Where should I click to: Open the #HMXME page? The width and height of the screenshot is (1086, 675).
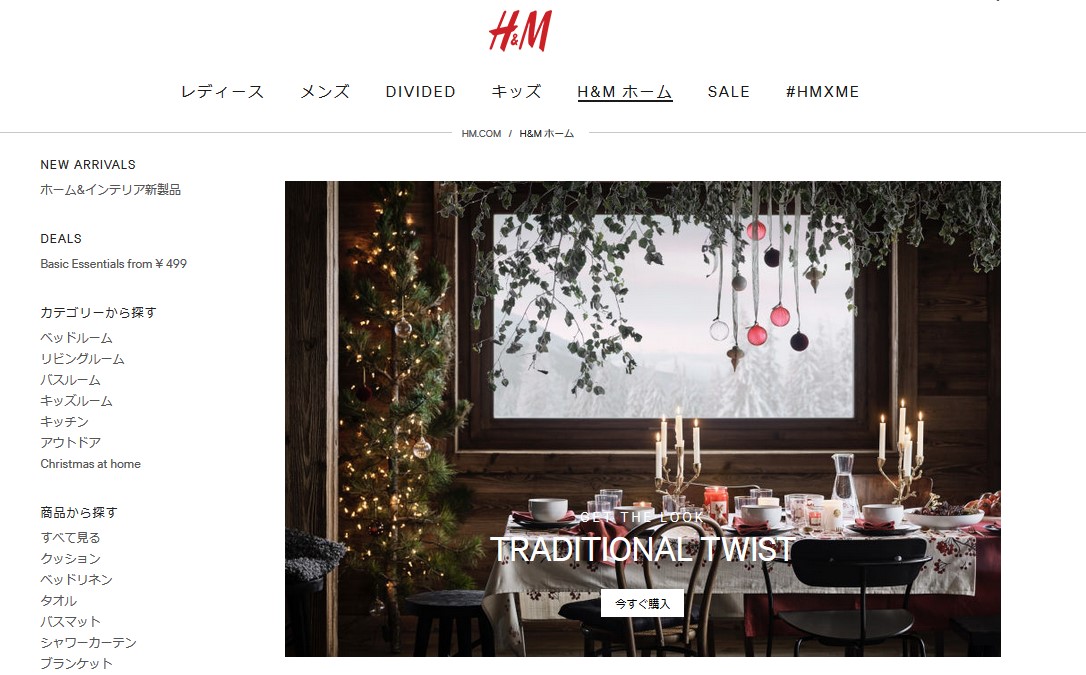tap(822, 92)
